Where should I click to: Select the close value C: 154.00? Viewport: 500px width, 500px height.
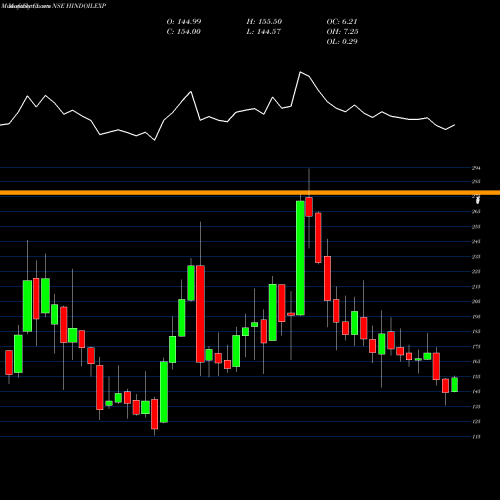(x=184, y=32)
